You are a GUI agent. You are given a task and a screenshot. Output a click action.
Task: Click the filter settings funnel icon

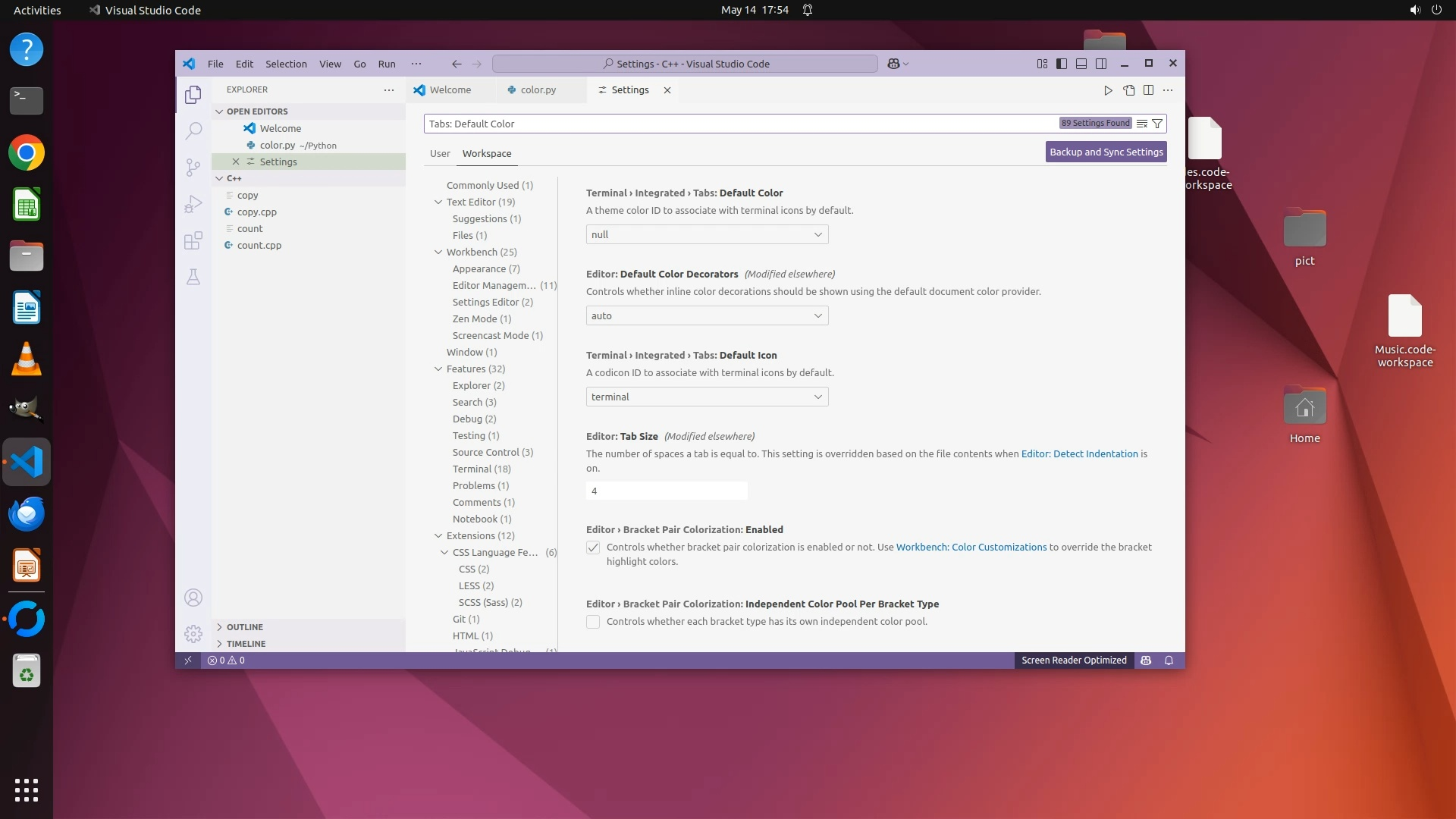pyautogui.click(x=1157, y=124)
